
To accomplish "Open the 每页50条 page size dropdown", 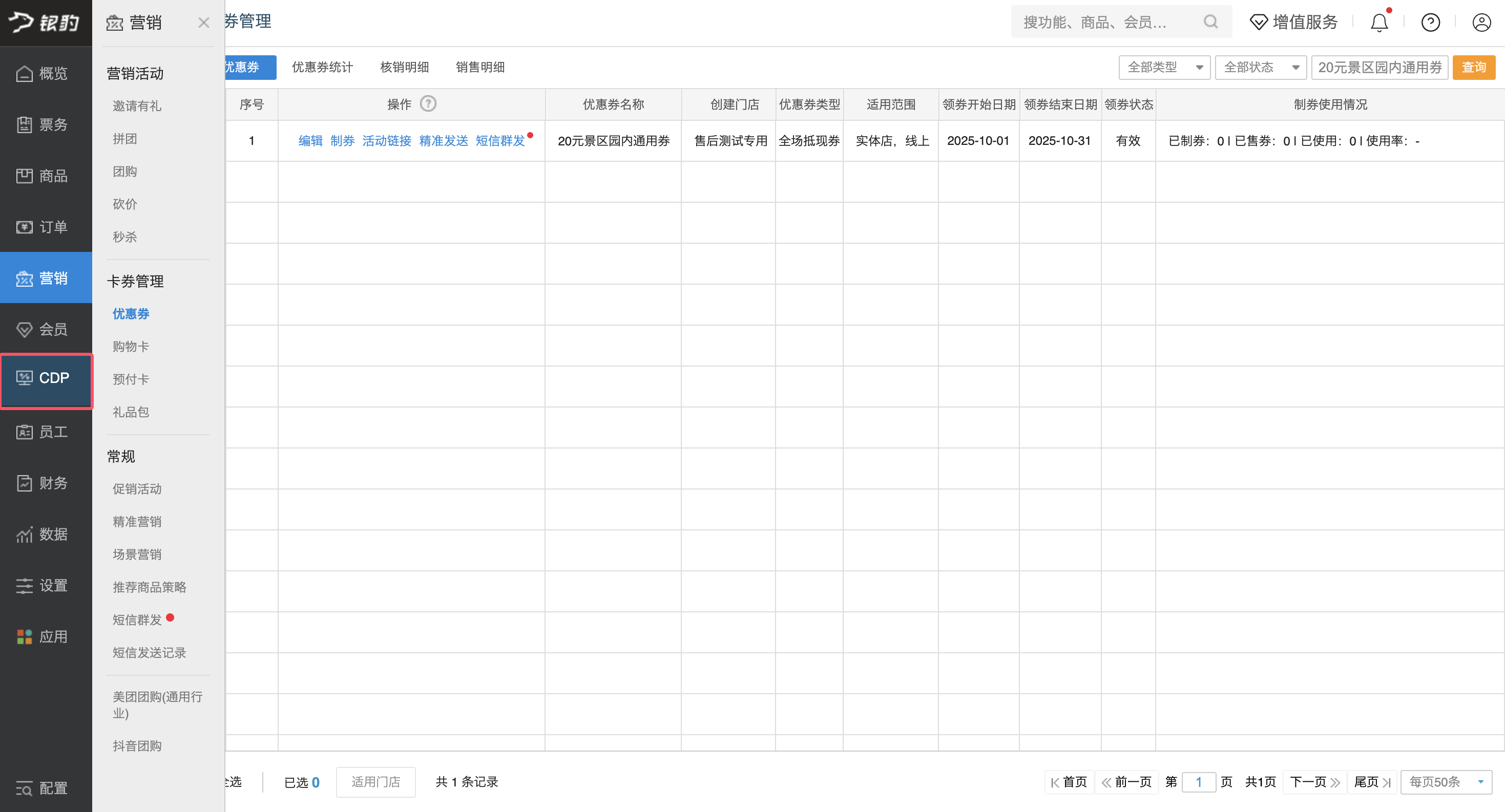I will point(1446,782).
